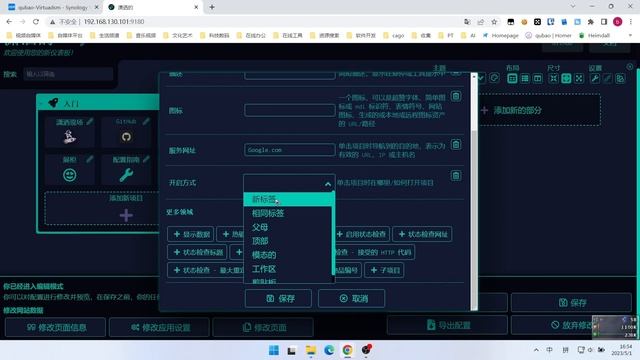Add the 显示数据 extra field
The height and width of the screenshot is (360, 640).
click(x=191, y=234)
